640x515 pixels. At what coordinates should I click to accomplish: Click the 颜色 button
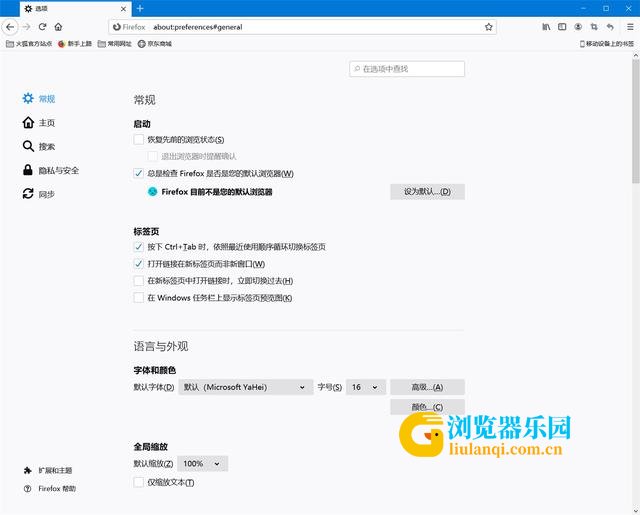[x=427, y=407]
